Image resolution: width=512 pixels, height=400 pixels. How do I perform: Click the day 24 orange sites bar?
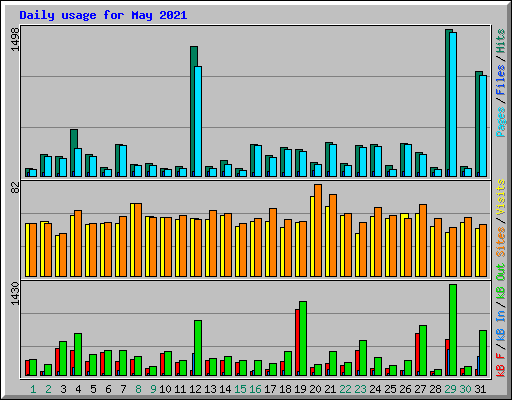[x=378, y=242]
